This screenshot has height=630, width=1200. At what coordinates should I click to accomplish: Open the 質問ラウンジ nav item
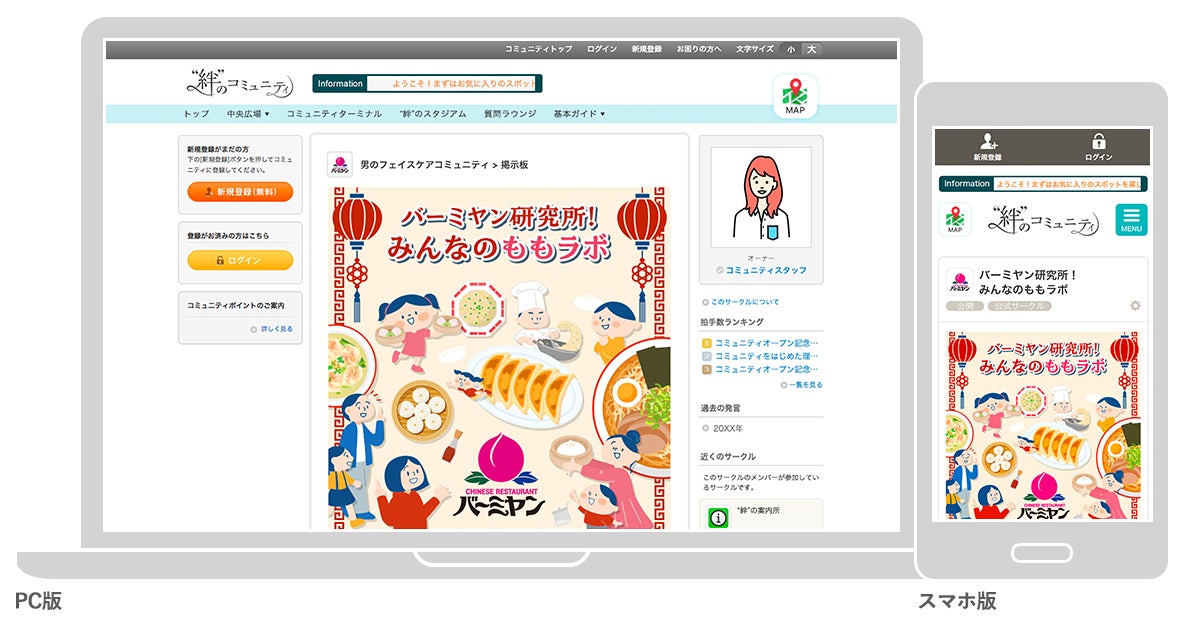(x=510, y=114)
